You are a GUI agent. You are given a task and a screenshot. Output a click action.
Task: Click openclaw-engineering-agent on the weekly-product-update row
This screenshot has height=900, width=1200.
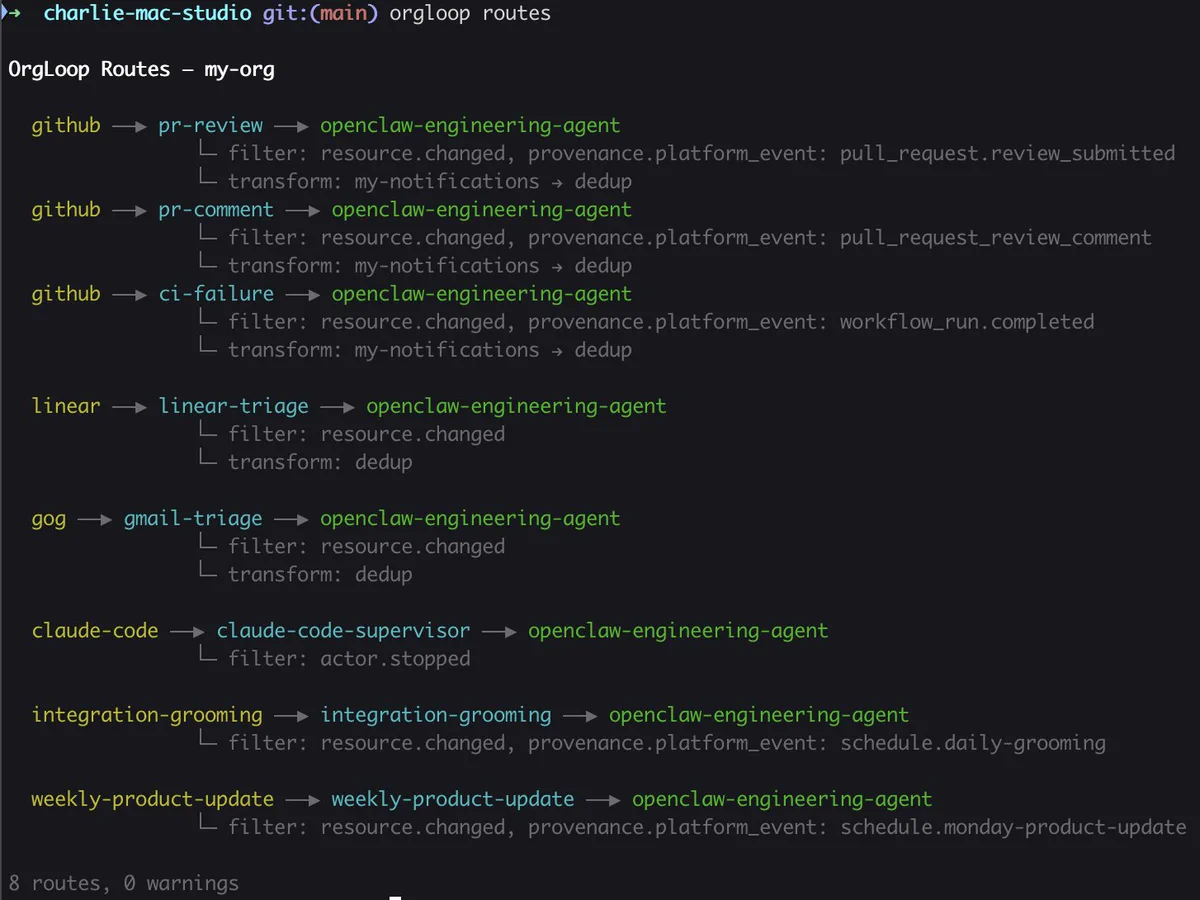pyautogui.click(x=782, y=799)
